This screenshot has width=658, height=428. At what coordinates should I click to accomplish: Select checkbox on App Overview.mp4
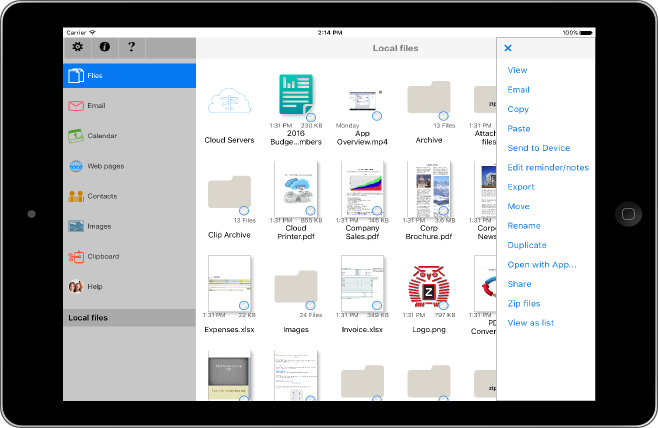tap(377, 116)
